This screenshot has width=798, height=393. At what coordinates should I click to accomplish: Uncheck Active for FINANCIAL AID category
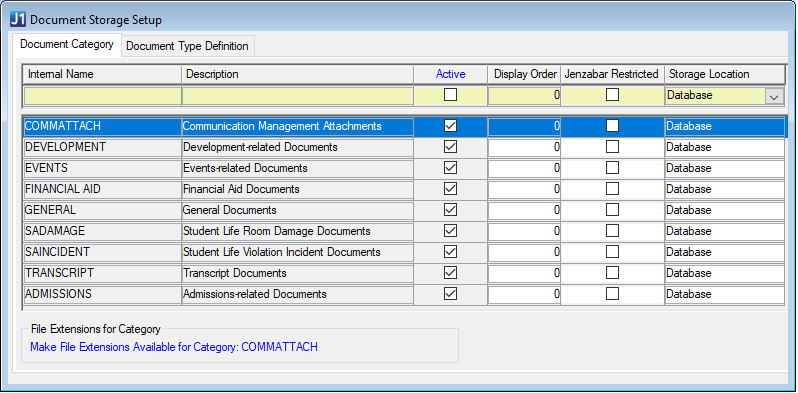[450, 189]
